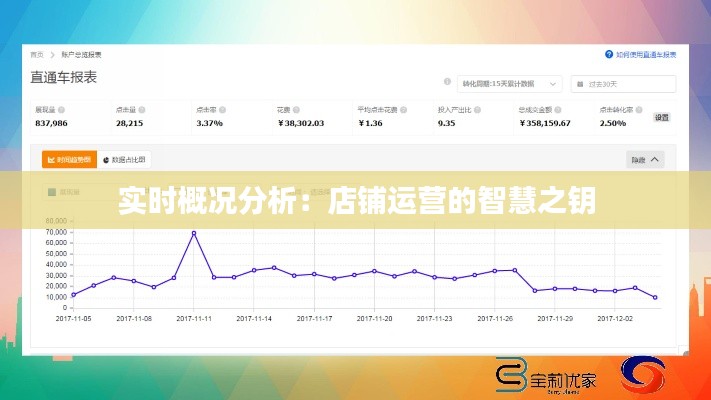Switch to the 时间趋势图 tab

(x=69, y=159)
